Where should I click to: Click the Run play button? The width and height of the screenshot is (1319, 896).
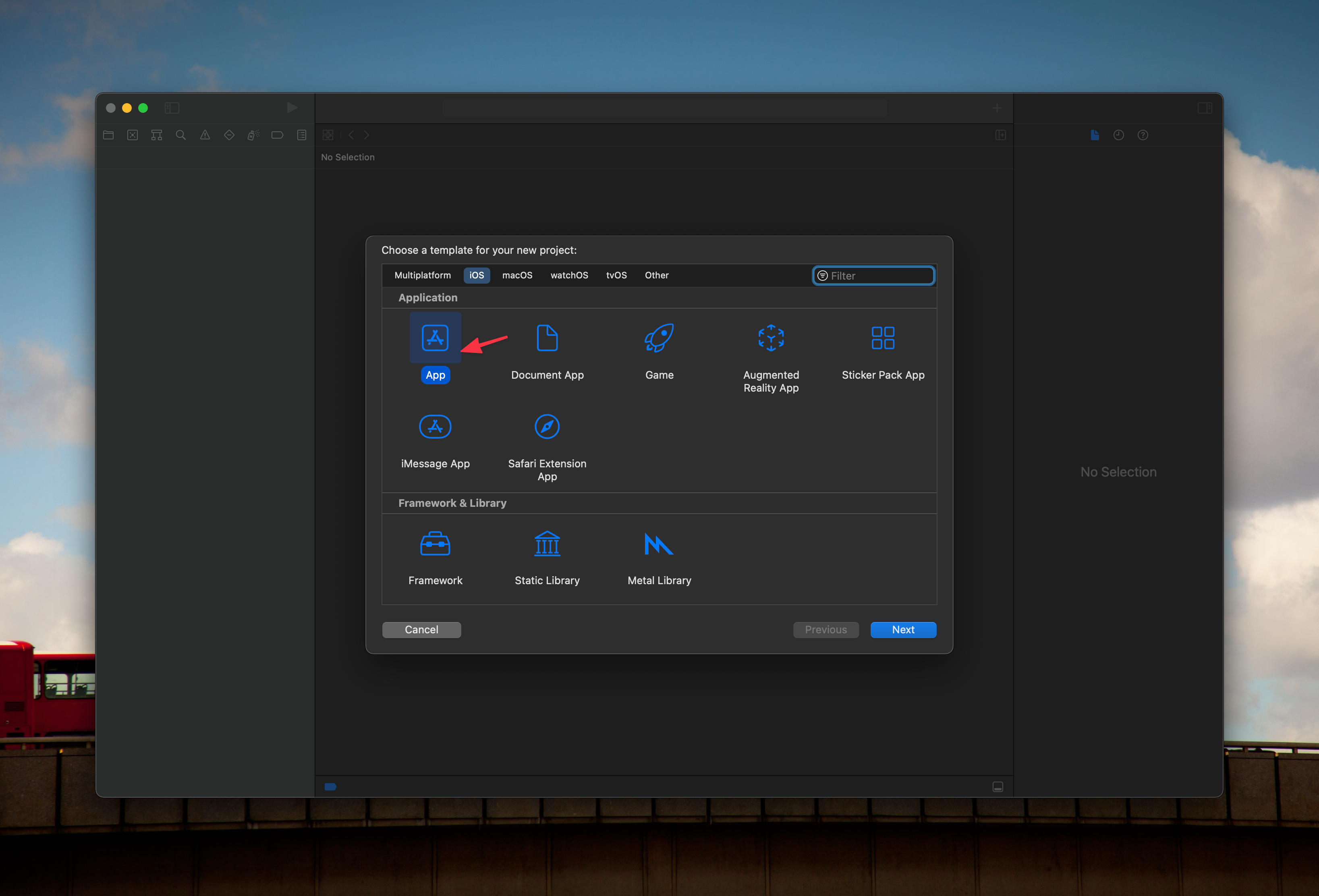click(292, 108)
